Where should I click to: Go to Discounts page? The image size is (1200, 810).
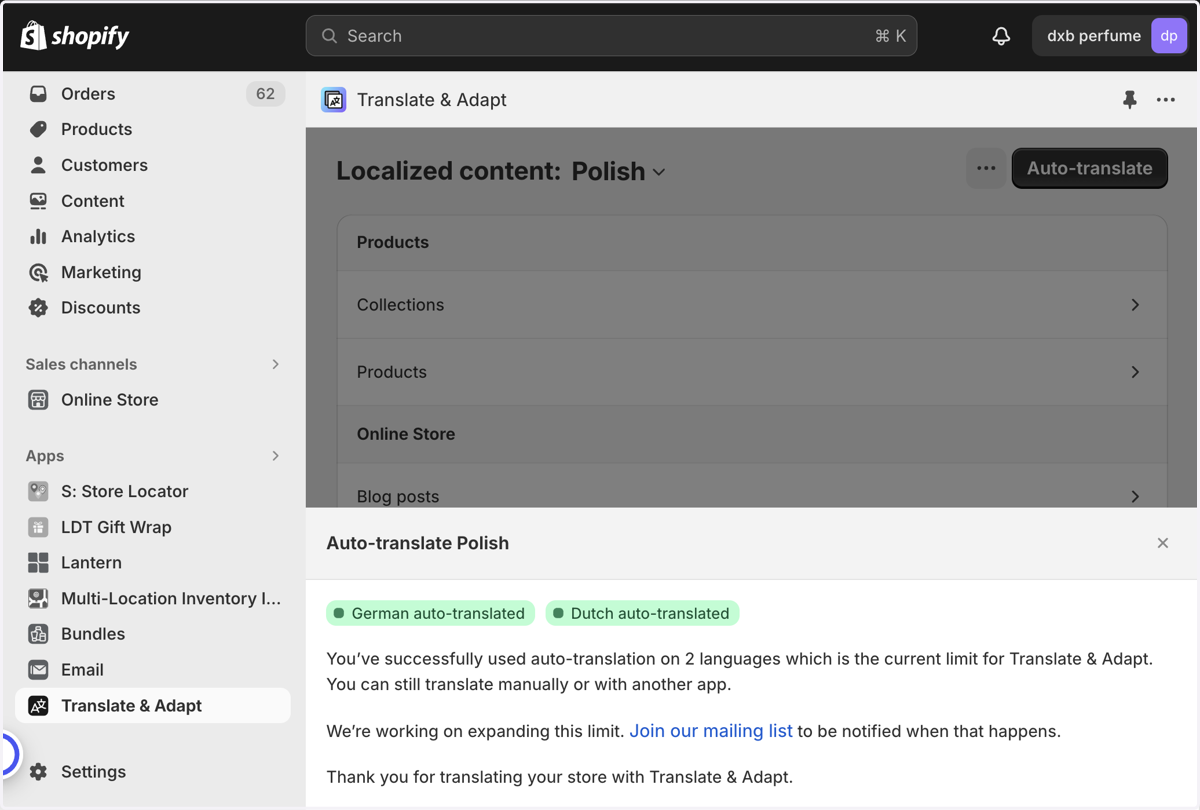point(101,308)
